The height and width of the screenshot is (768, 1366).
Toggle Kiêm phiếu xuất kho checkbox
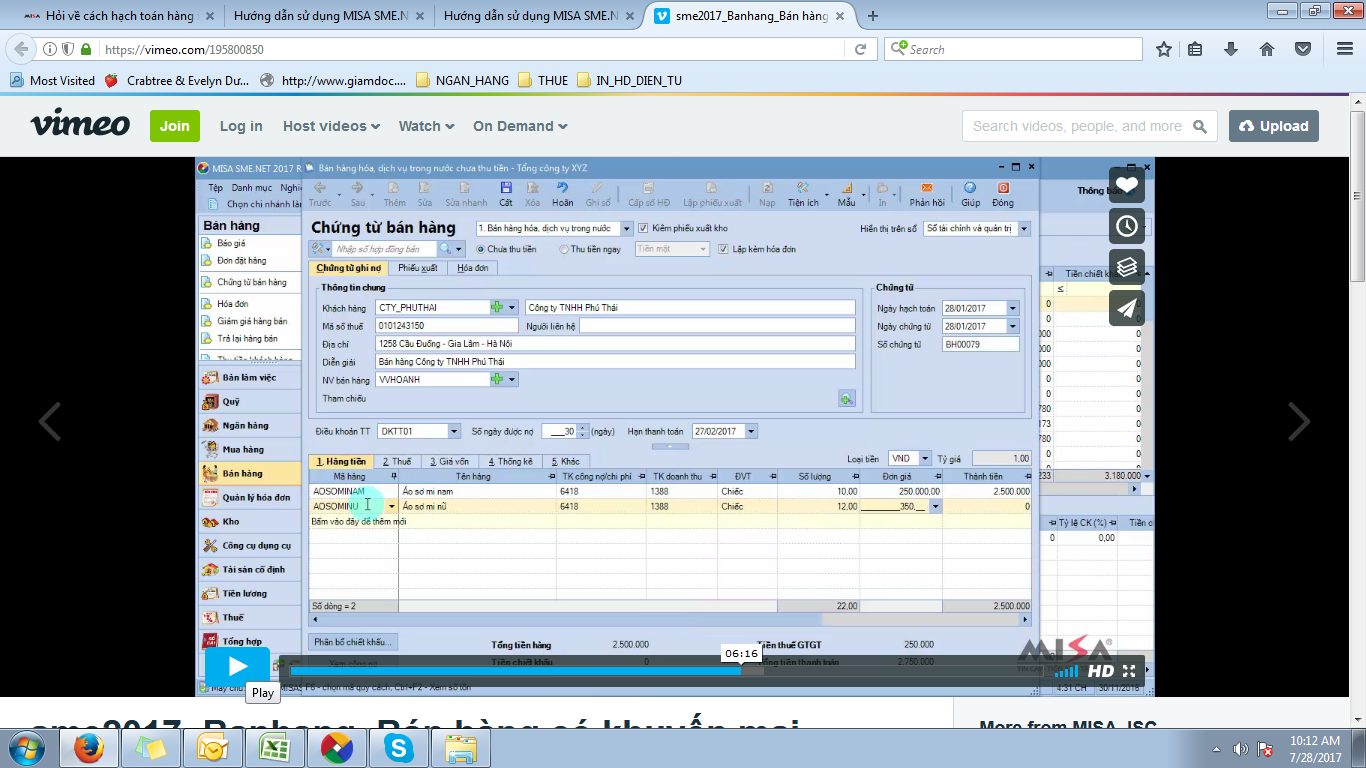(x=643, y=228)
